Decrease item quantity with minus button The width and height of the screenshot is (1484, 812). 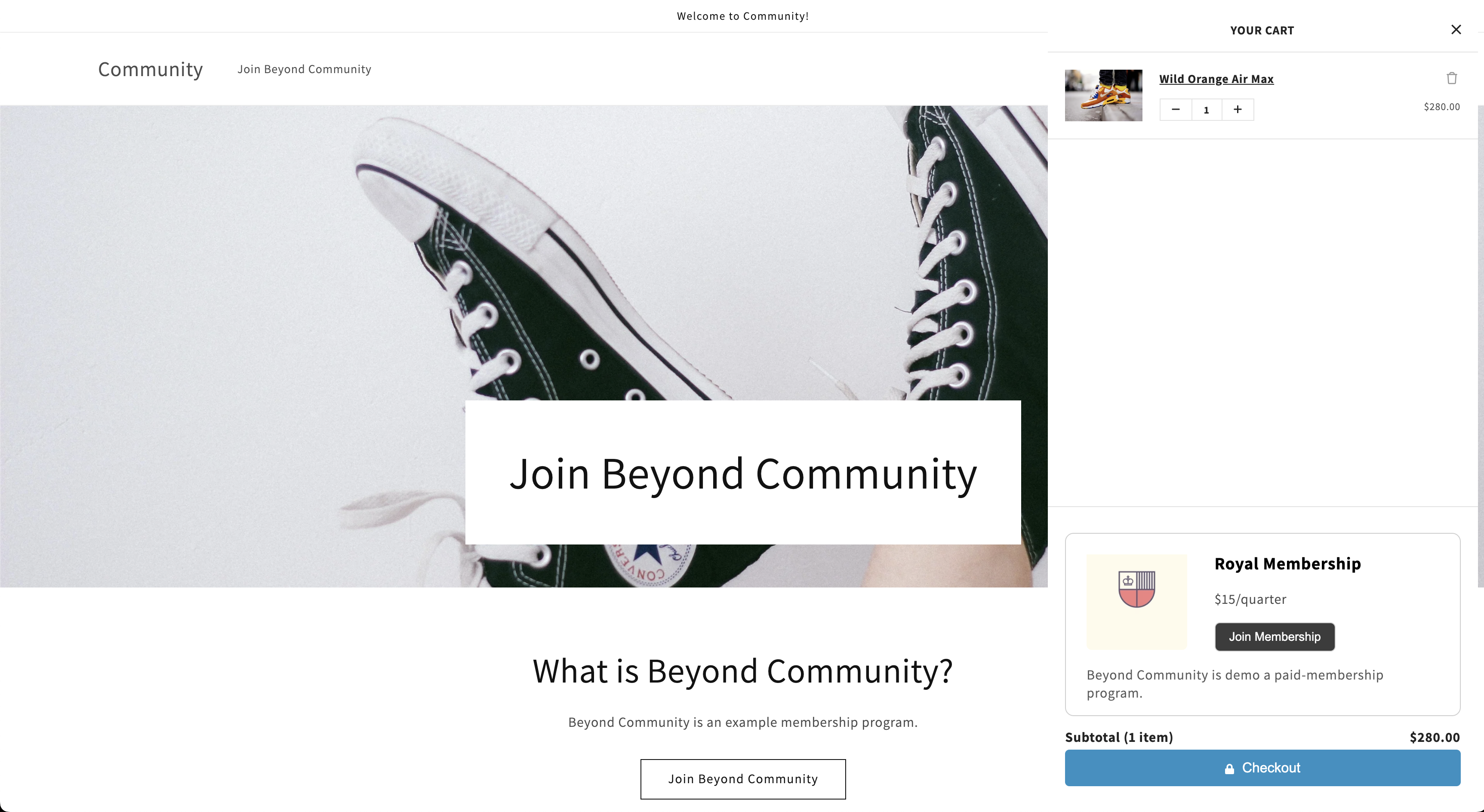[1176, 109]
